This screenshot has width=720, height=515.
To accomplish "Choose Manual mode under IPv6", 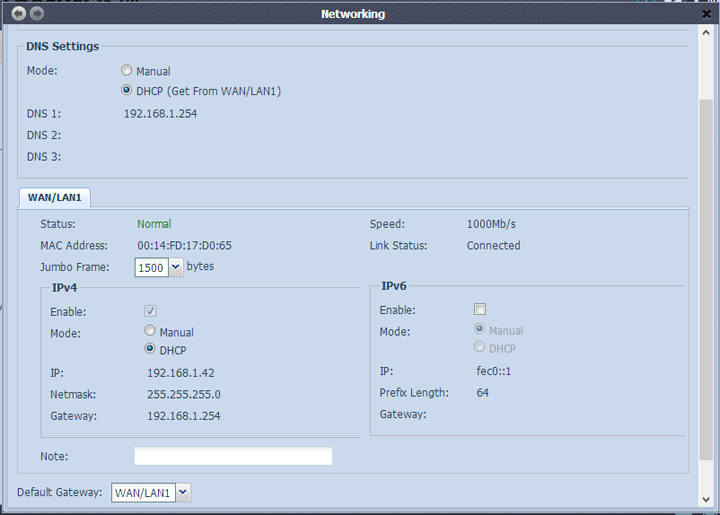I will 480,330.
